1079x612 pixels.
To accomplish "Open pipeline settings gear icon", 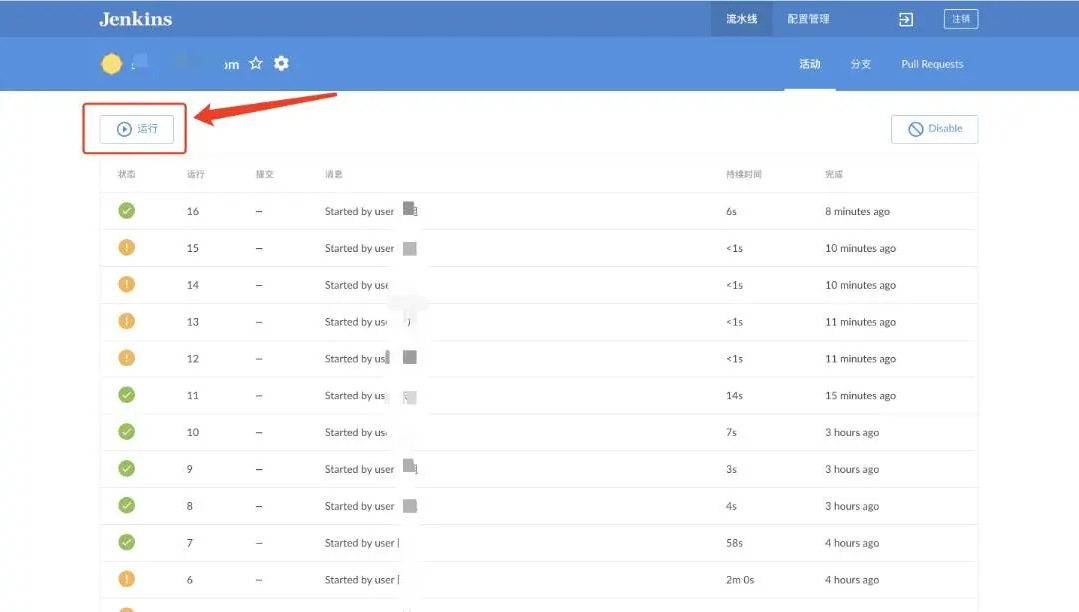I will pyautogui.click(x=281, y=64).
